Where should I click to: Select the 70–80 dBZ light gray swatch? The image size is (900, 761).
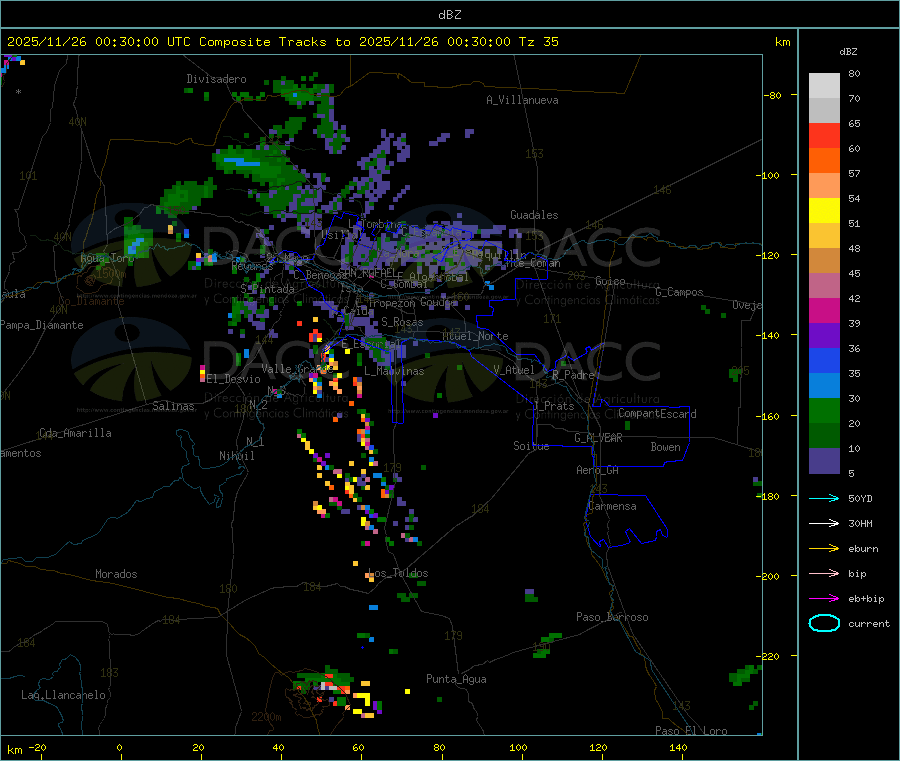tap(824, 86)
